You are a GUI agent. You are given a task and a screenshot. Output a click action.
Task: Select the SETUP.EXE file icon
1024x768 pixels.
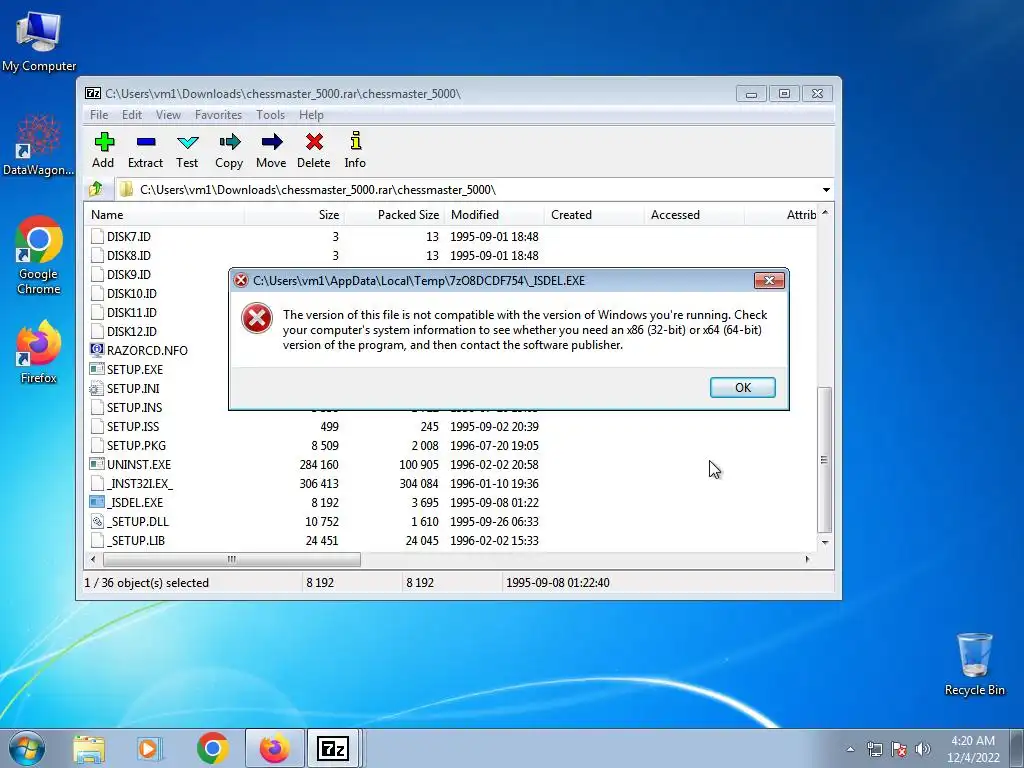[x=97, y=369]
